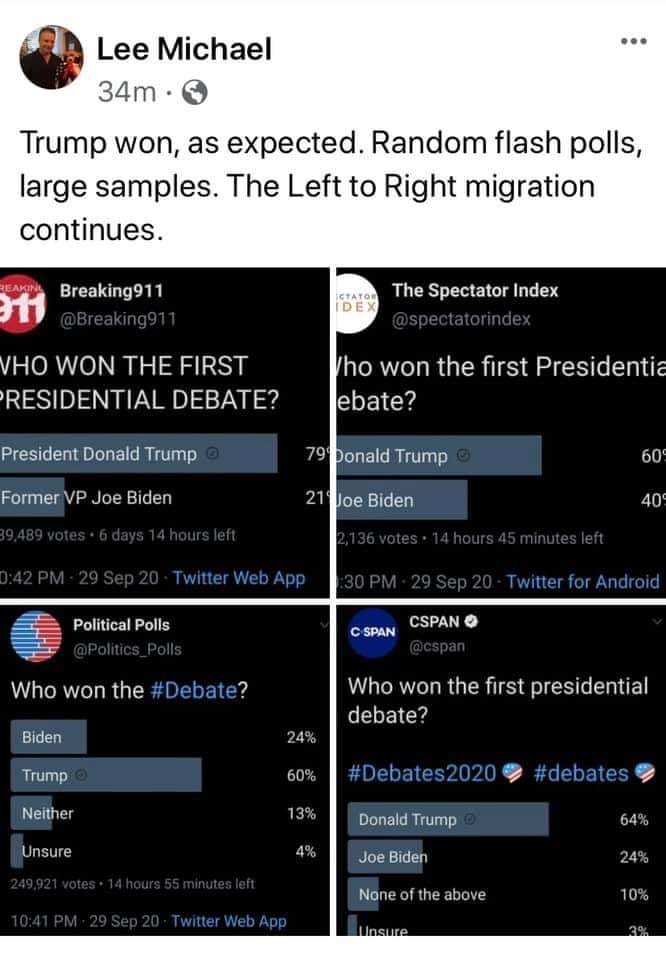Viewport: 666px width, 960px height.
Task: Open the Lee Michael profile name
Action: (184, 49)
